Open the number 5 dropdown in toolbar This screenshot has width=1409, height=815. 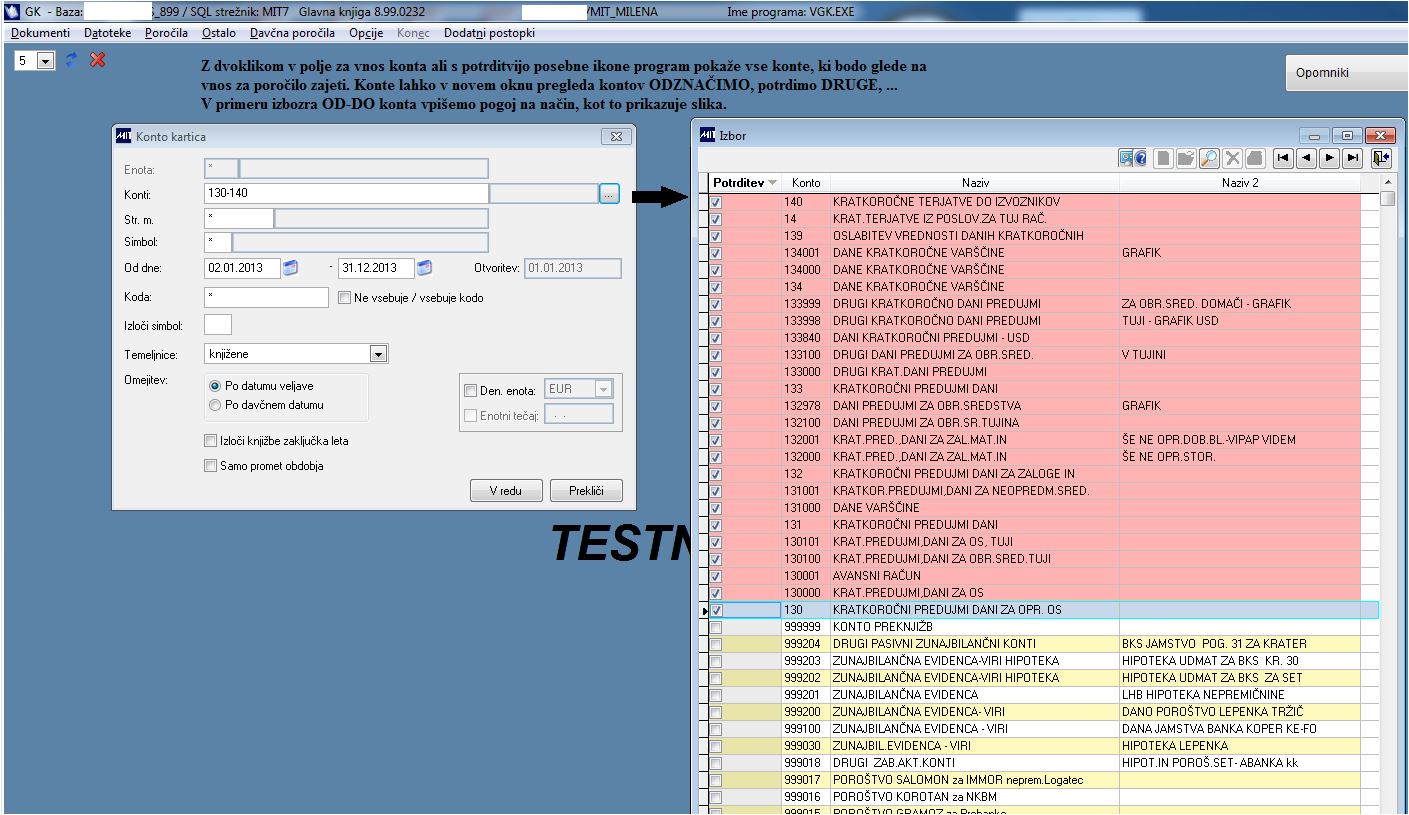(x=45, y=62)
